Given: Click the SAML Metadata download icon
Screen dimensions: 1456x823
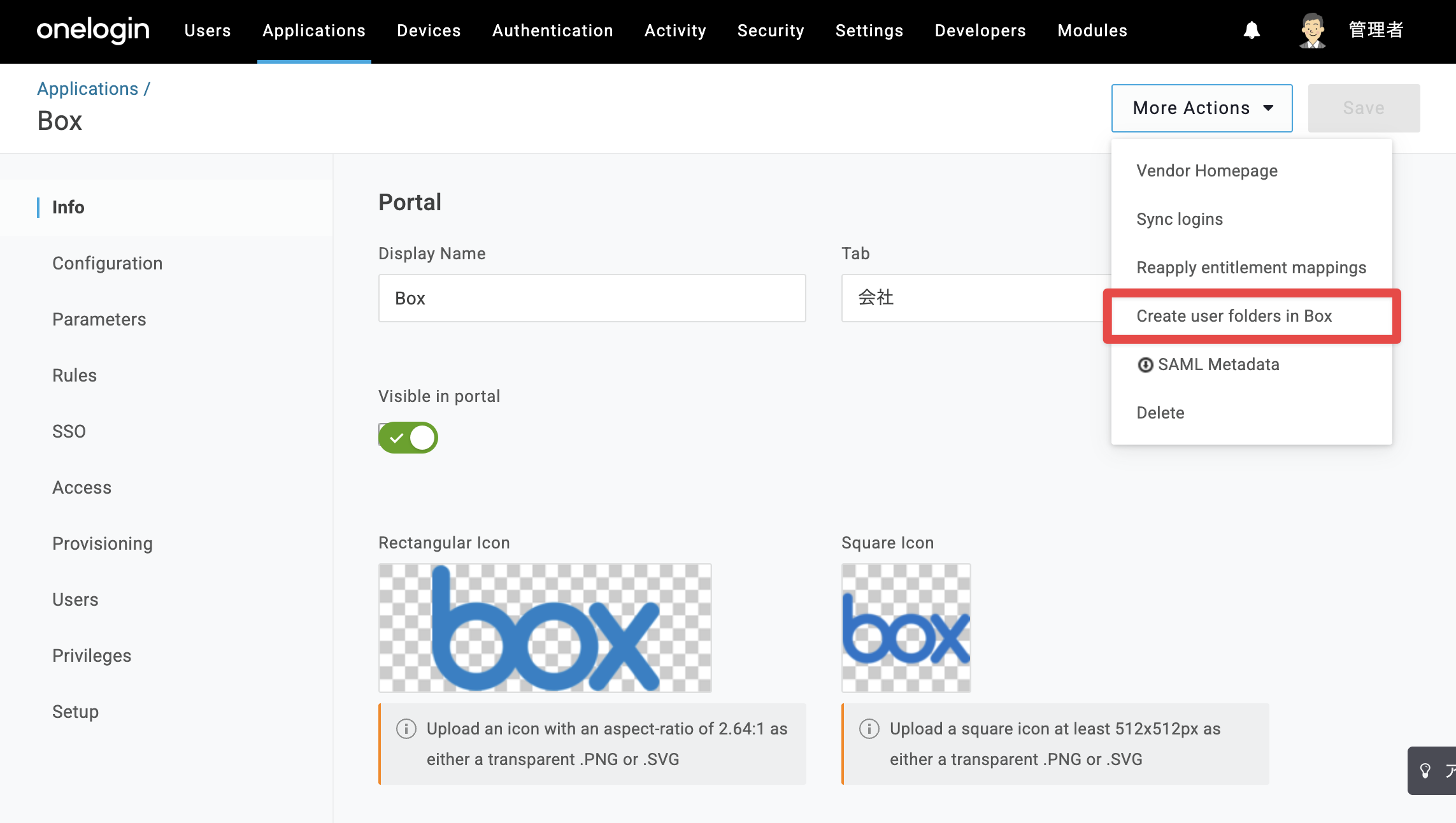Looking at the screenshot, I should [1145, 364].
